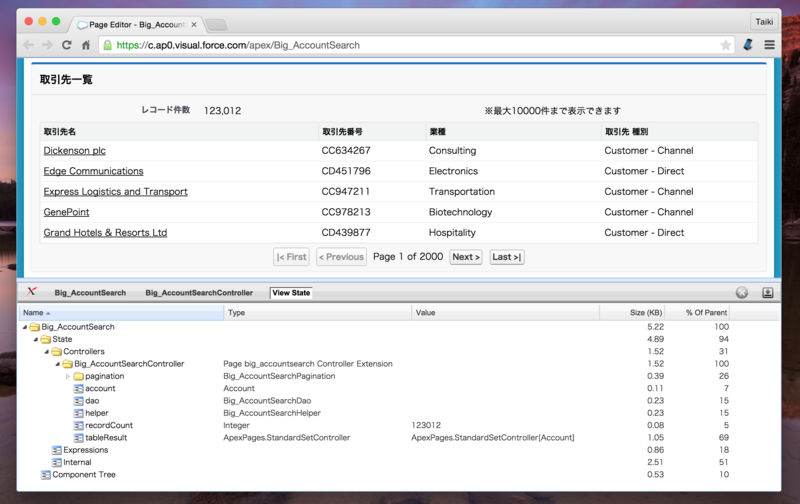The image size is (800, 504).
Task: Click the browser back arrow
Action: [x=29, y=45]
